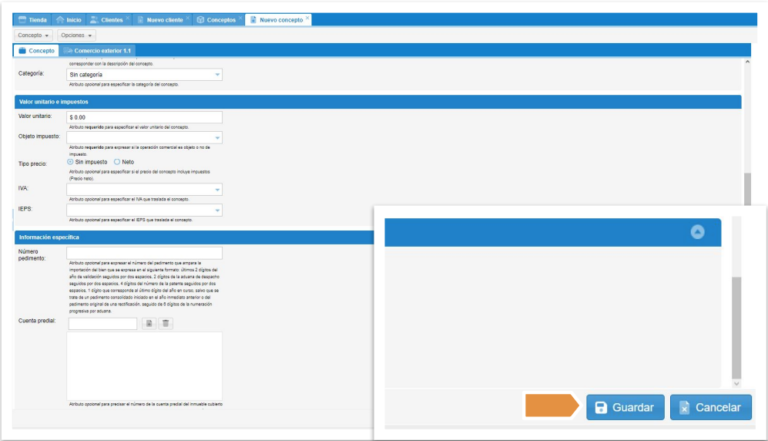Image resolution: width=768 pixels, height=441 pixels.
Task: Select the Neto price type option
Action: (117, 161)
